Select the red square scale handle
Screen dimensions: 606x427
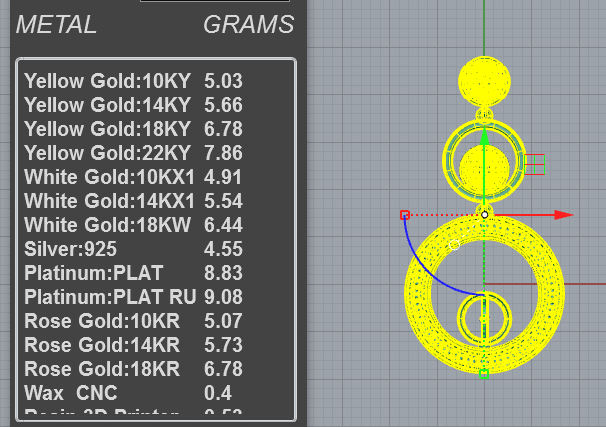pos(405,215)
